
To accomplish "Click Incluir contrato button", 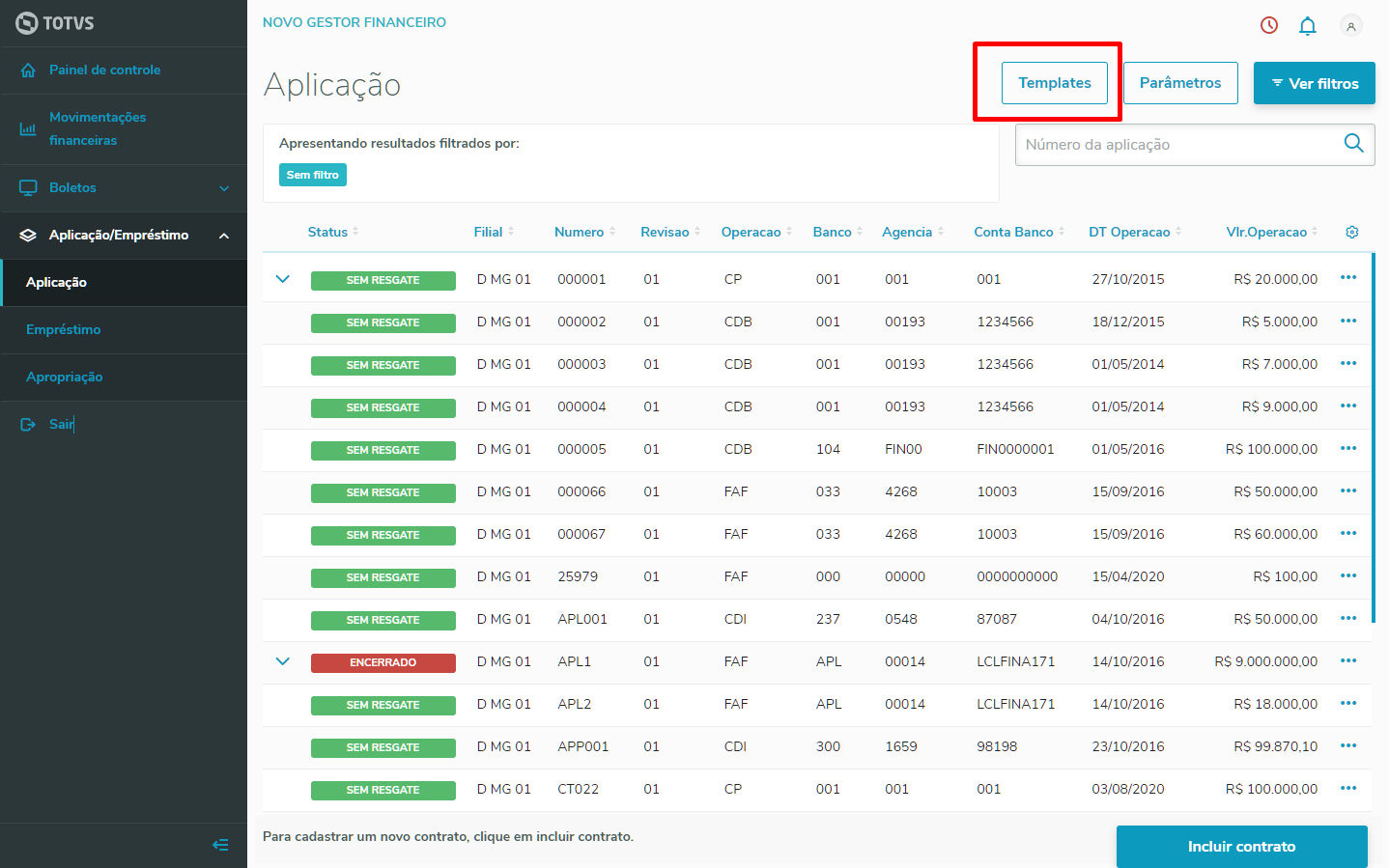I will coord(1242,847).
